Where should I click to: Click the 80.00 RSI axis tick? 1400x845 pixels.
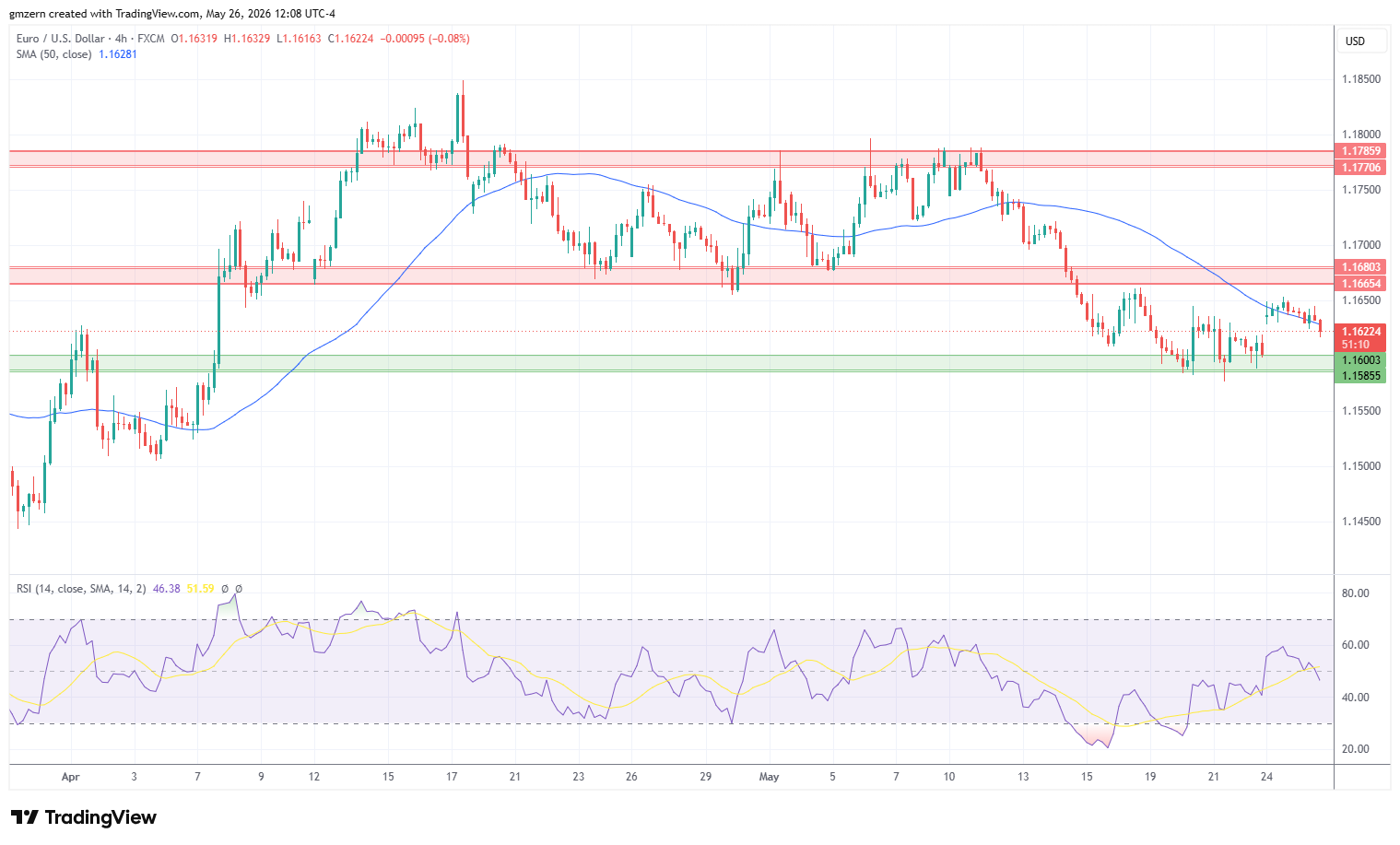coord(1355,593)
